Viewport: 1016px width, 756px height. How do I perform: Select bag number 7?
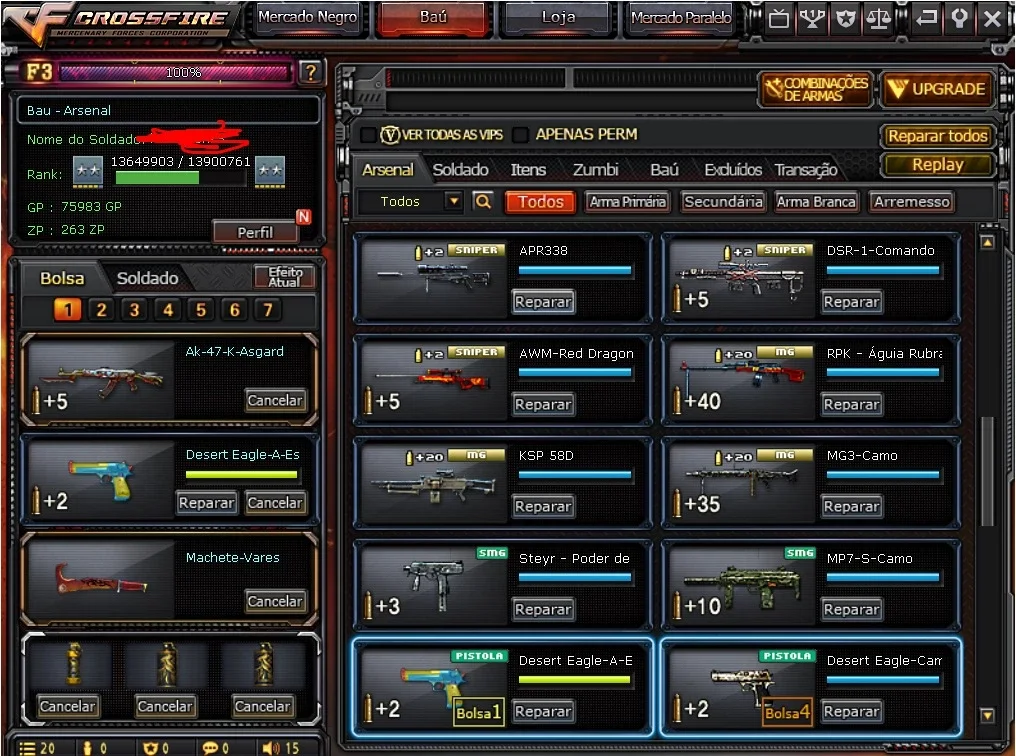pyautogui.click(x=268, y=310)
